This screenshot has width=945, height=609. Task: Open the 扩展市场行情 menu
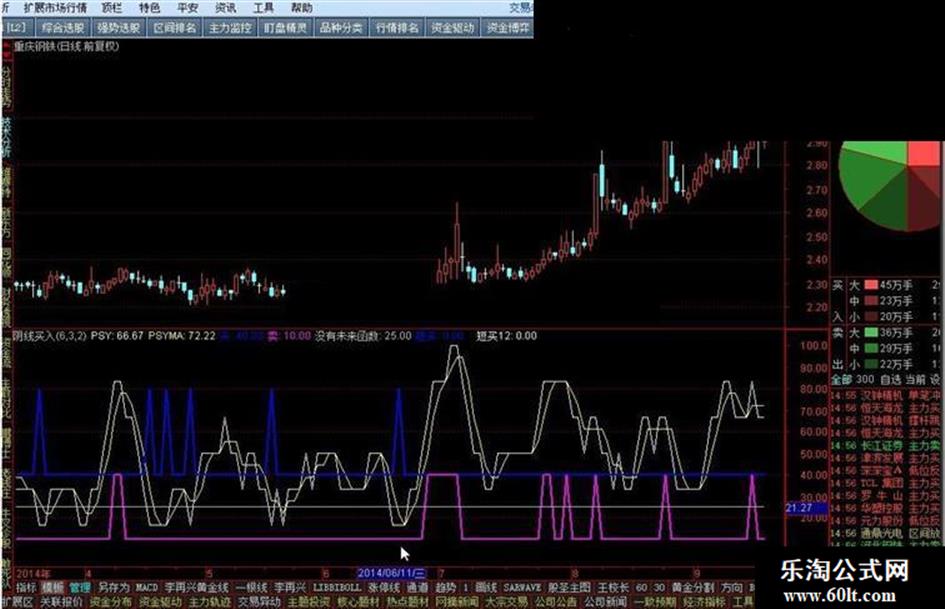(55, 8)
